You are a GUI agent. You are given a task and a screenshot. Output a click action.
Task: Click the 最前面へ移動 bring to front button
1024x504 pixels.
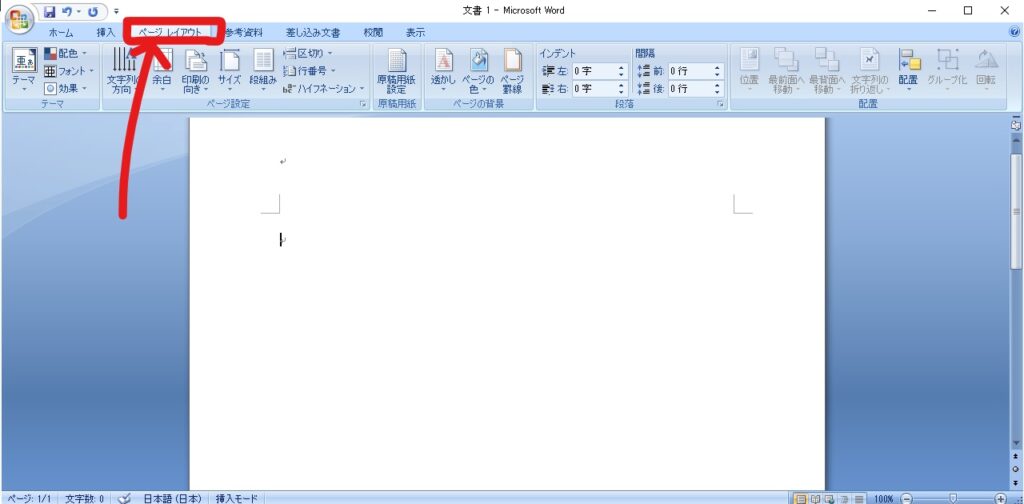pyautogui.click(x=786, y=71)
